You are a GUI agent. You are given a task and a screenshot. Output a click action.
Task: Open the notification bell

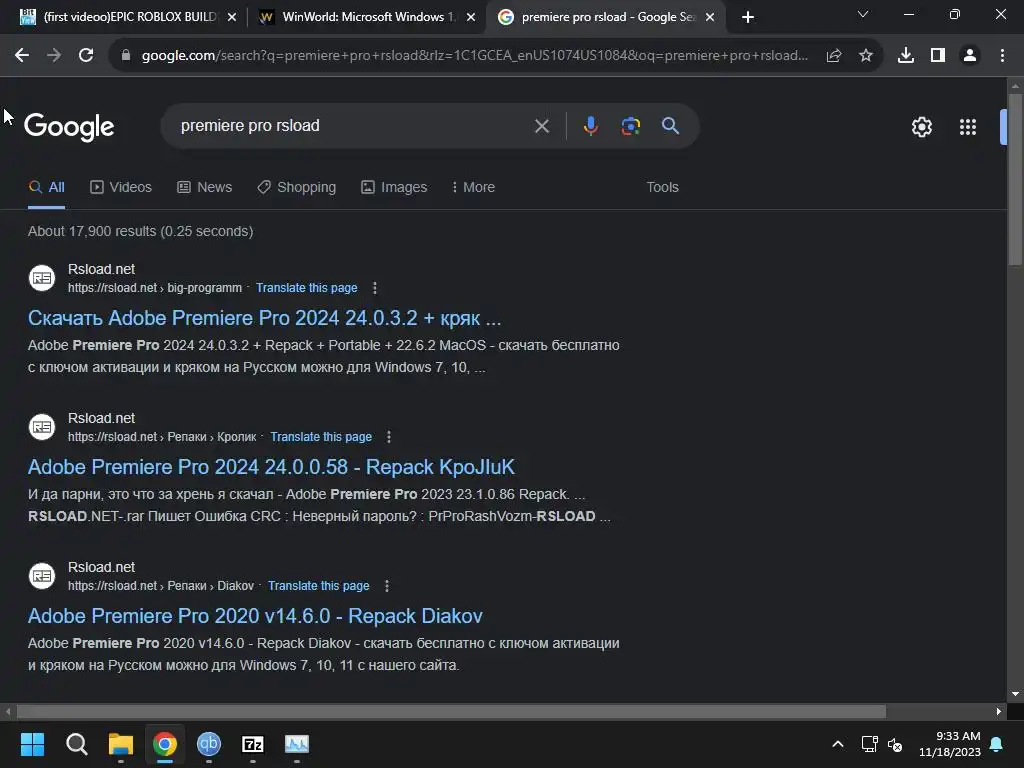pyautogui.click(x=997, y=744)
